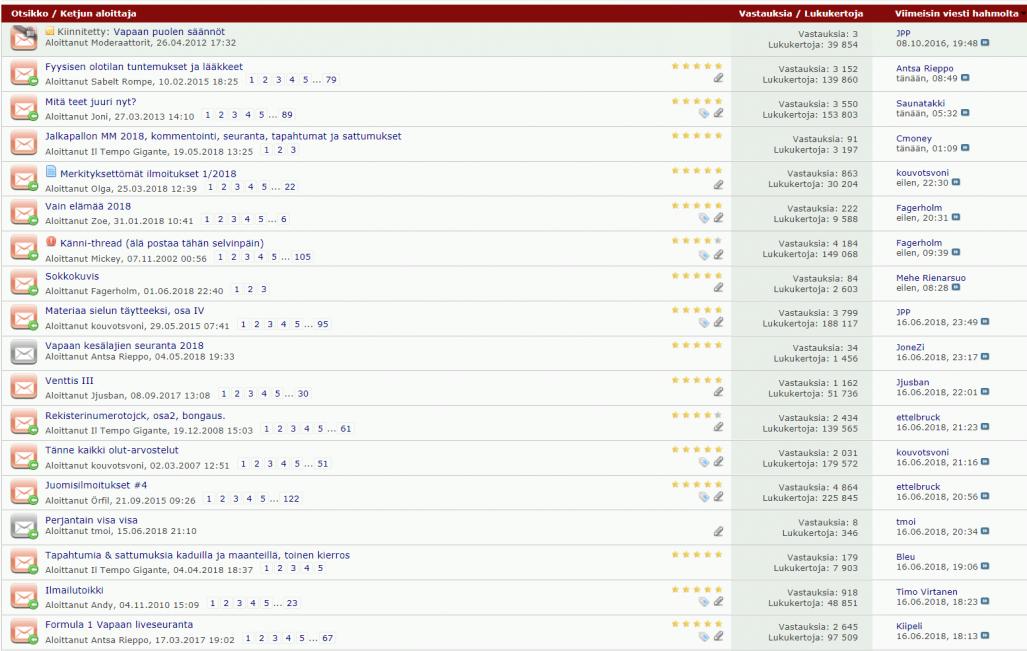Click the paperclip icon in Fyysisen olotilan tuntemukset row
1027x651 pixels.
(x=718, y=78)
